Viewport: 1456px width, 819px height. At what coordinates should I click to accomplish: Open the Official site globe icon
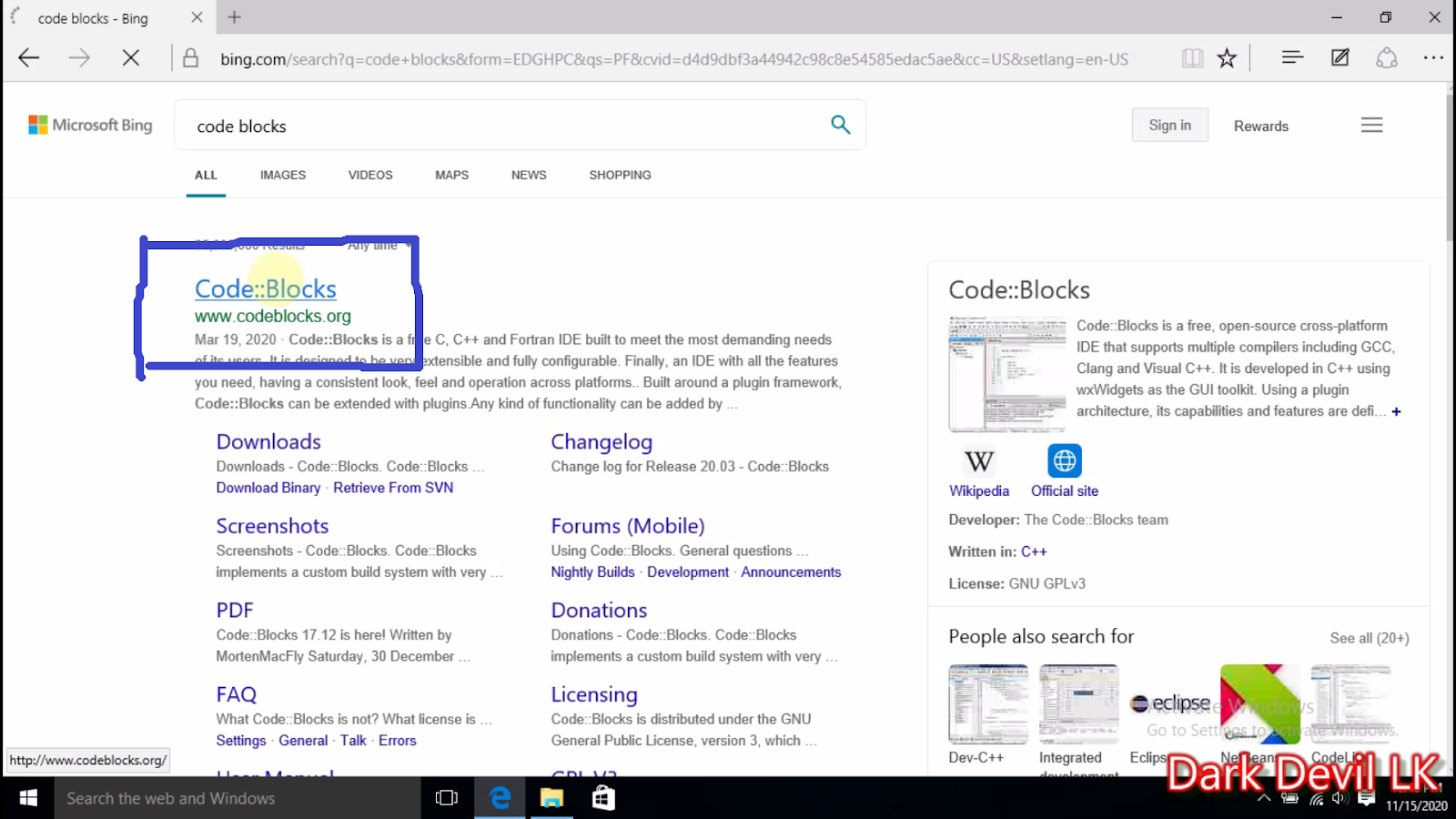(x=1064, y=460)
